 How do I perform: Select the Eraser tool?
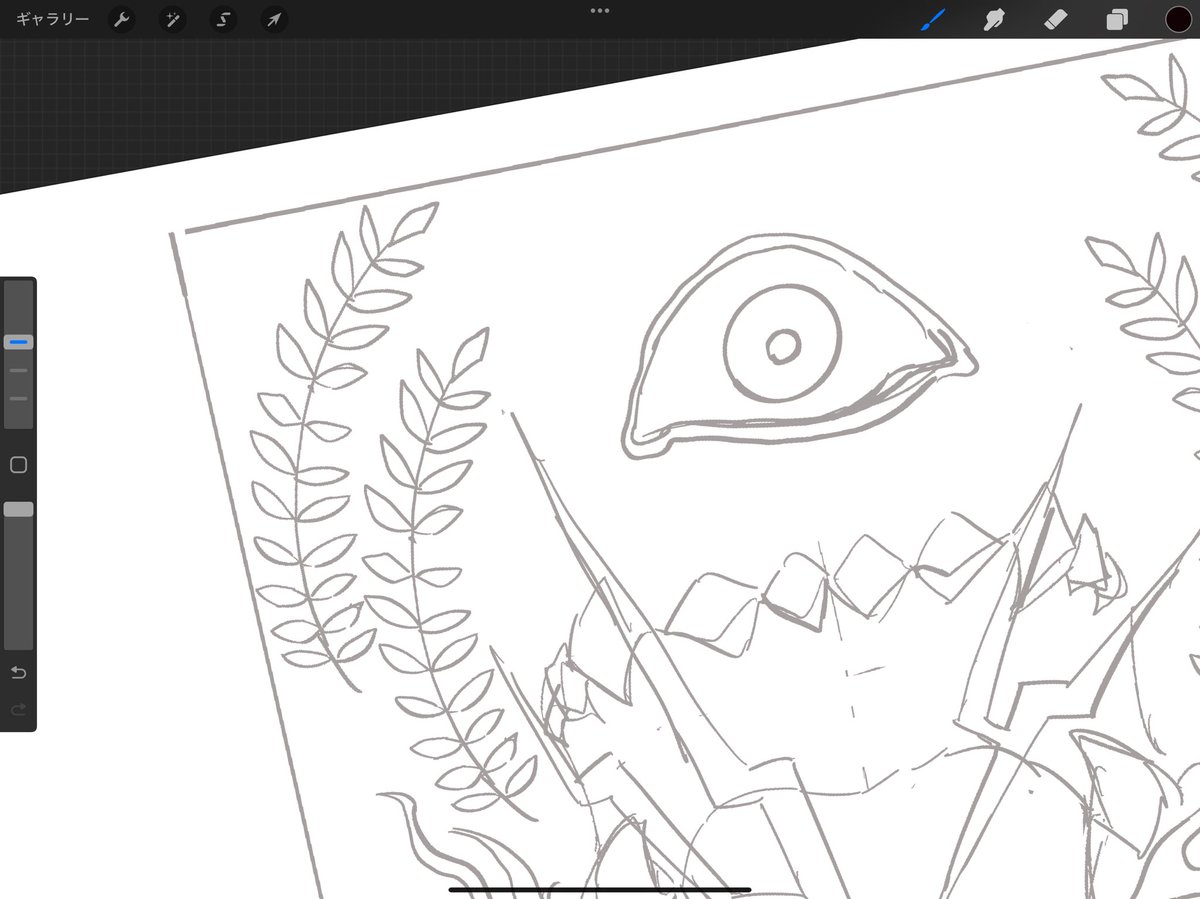coord(1056,19)
